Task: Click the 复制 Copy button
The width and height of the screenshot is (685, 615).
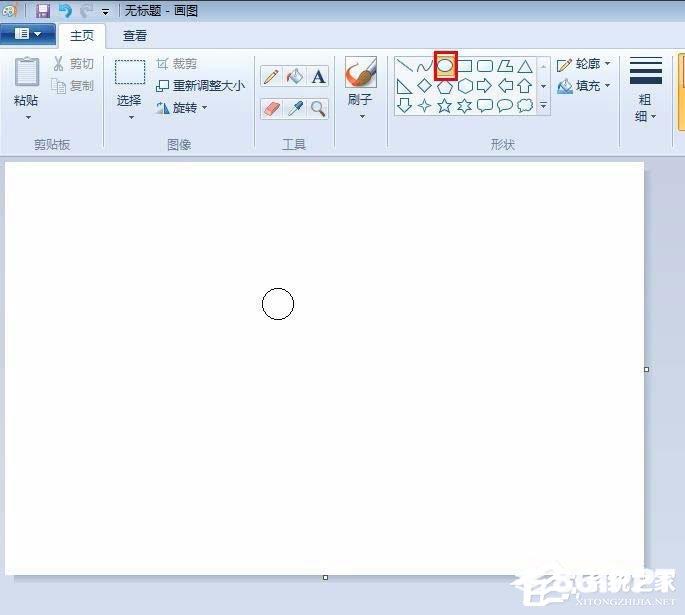Action: [x=73, y=86]
